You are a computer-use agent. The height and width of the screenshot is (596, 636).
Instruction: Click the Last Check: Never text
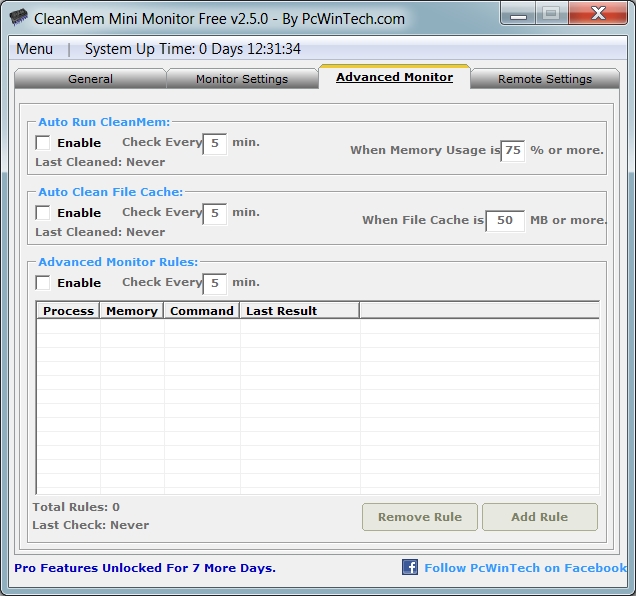click(91, 525)
